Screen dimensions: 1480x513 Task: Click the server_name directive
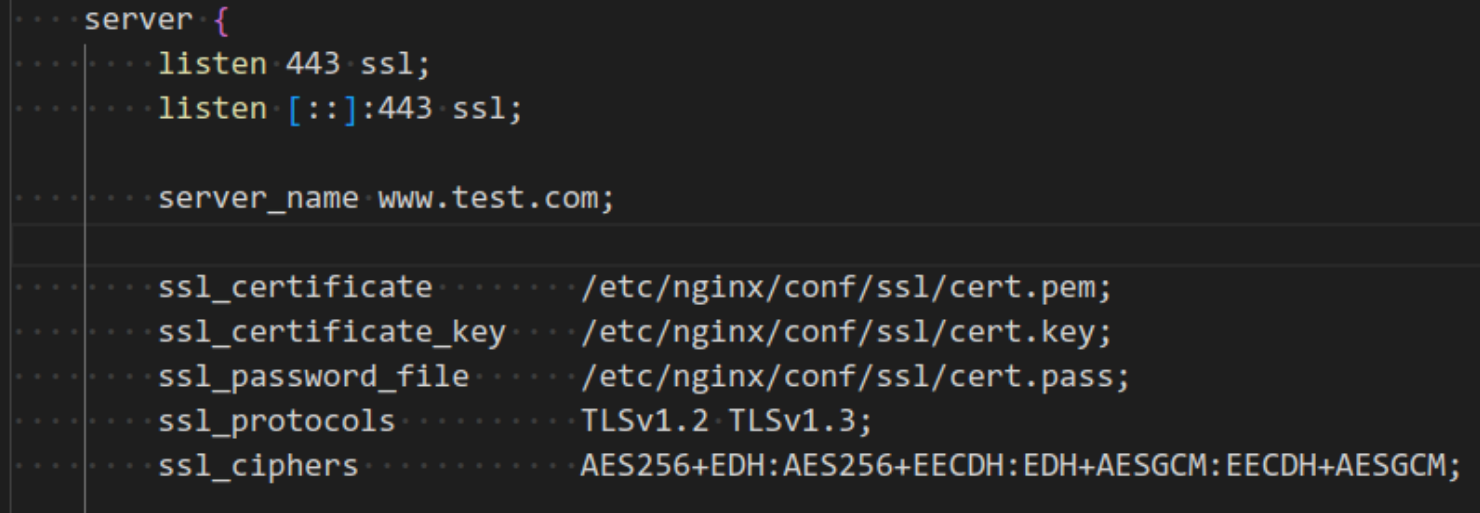coord(258,198)
